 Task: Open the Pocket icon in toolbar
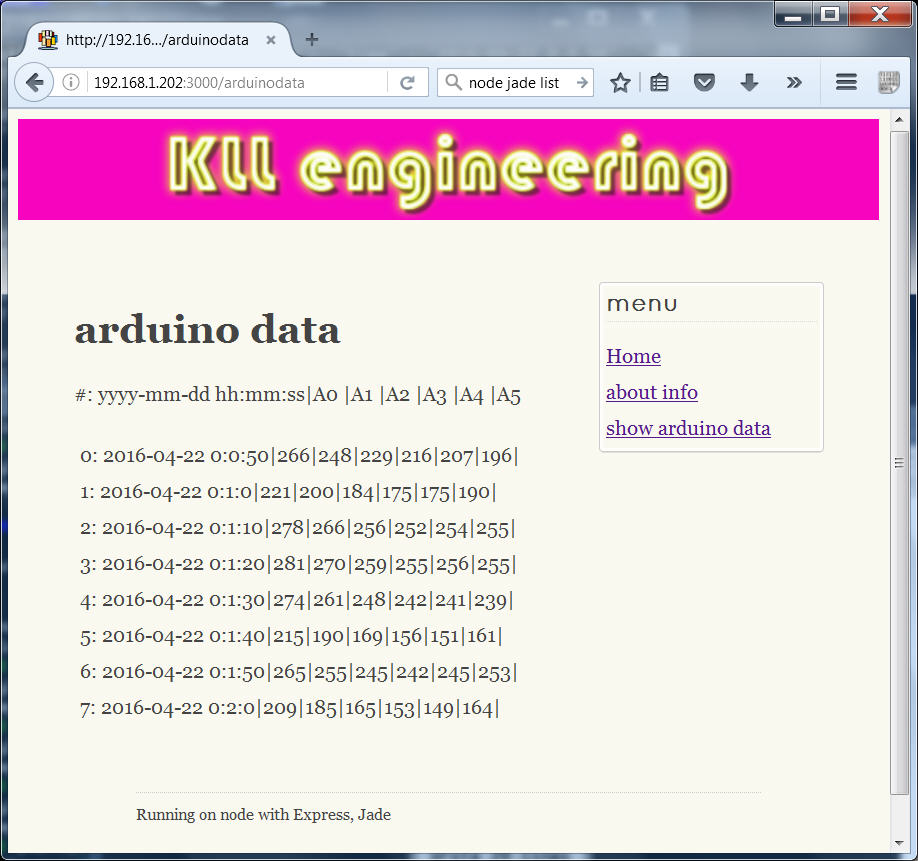pos(704,83)
